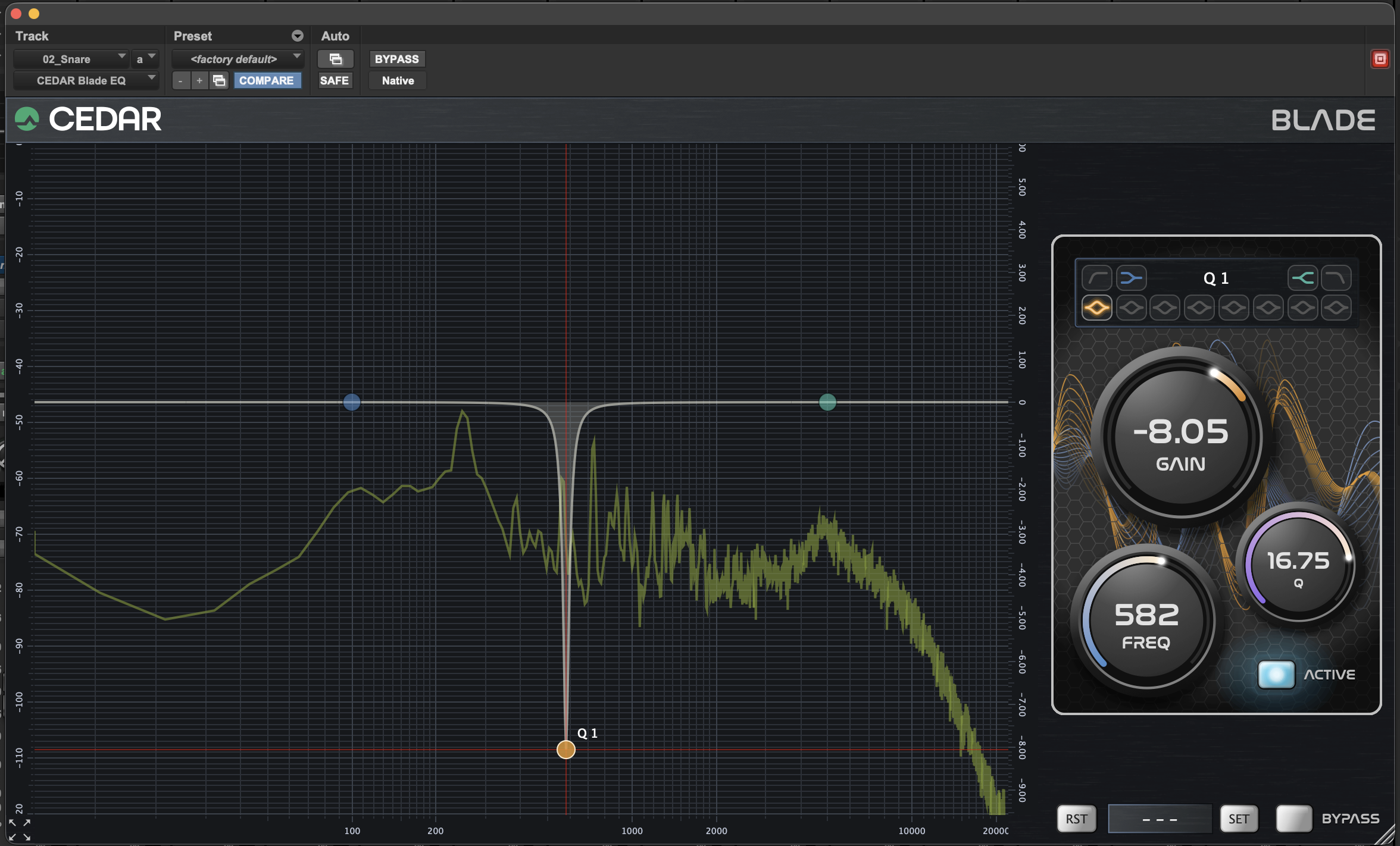Click the '1000' frequency axis label

tap(632, 831)
